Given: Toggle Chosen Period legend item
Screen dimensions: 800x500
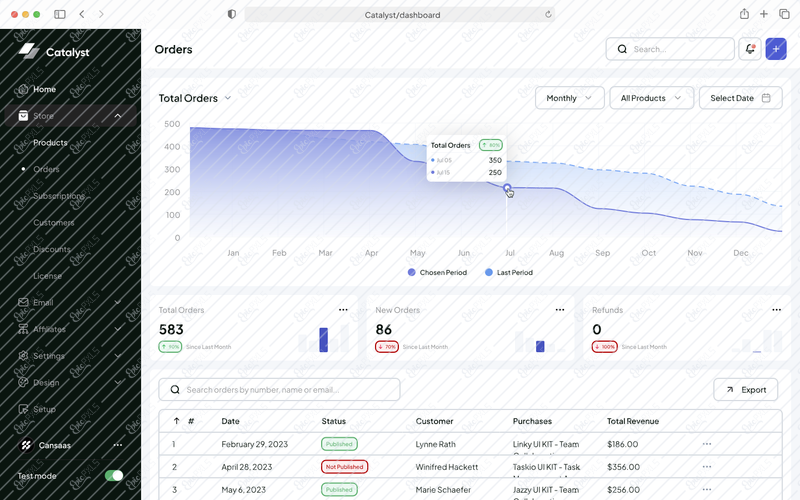Looking at the screenshot, I should (437, 272).
